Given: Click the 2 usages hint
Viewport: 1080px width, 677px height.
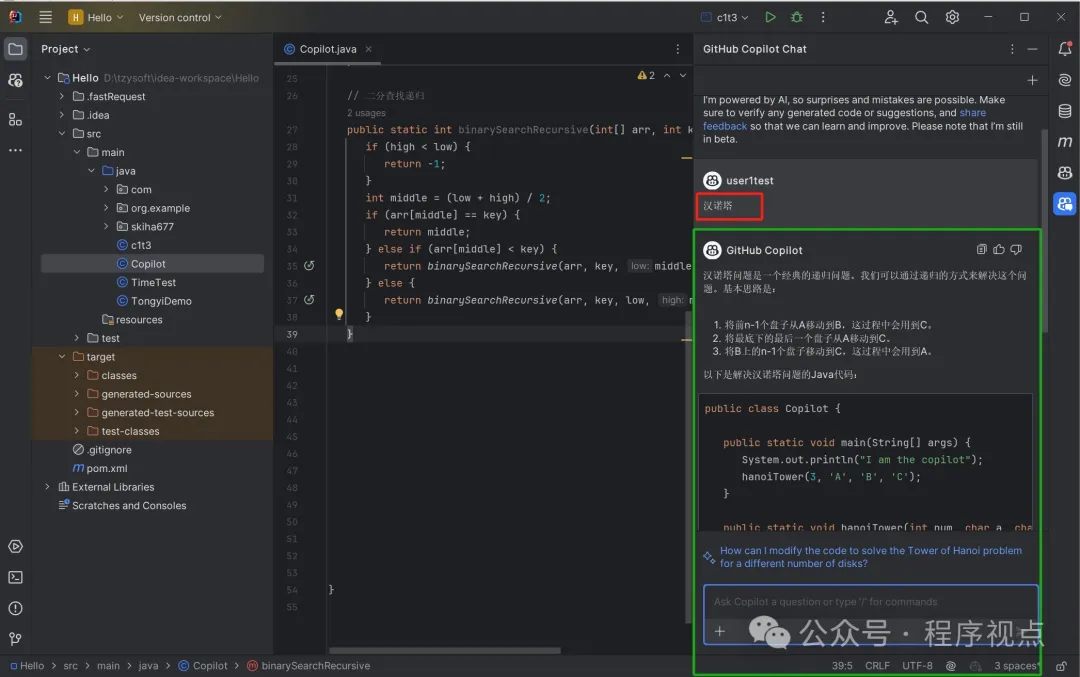Looking at the screenshot, I should (x=366, y=112).
